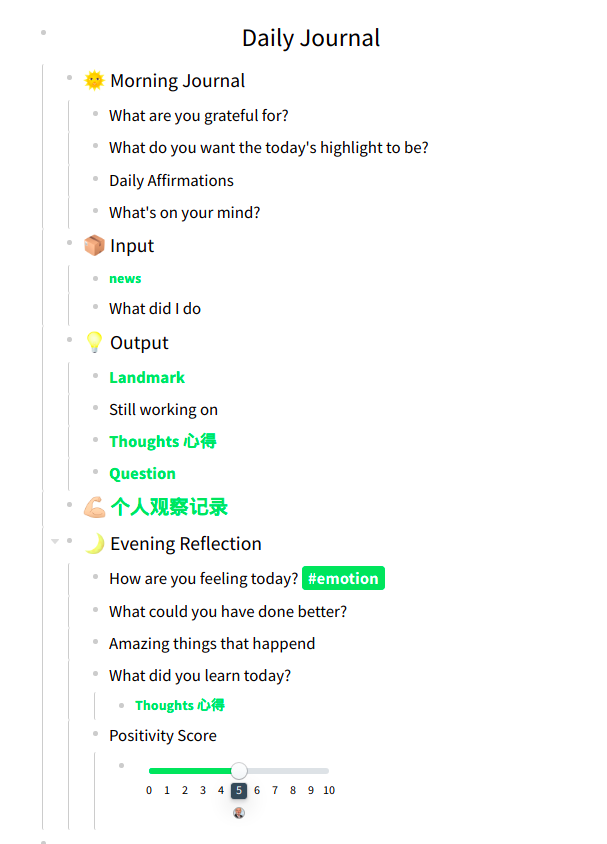Click the bullet next to Daily Journal title
Screen dimensions: 607x844
43,33
